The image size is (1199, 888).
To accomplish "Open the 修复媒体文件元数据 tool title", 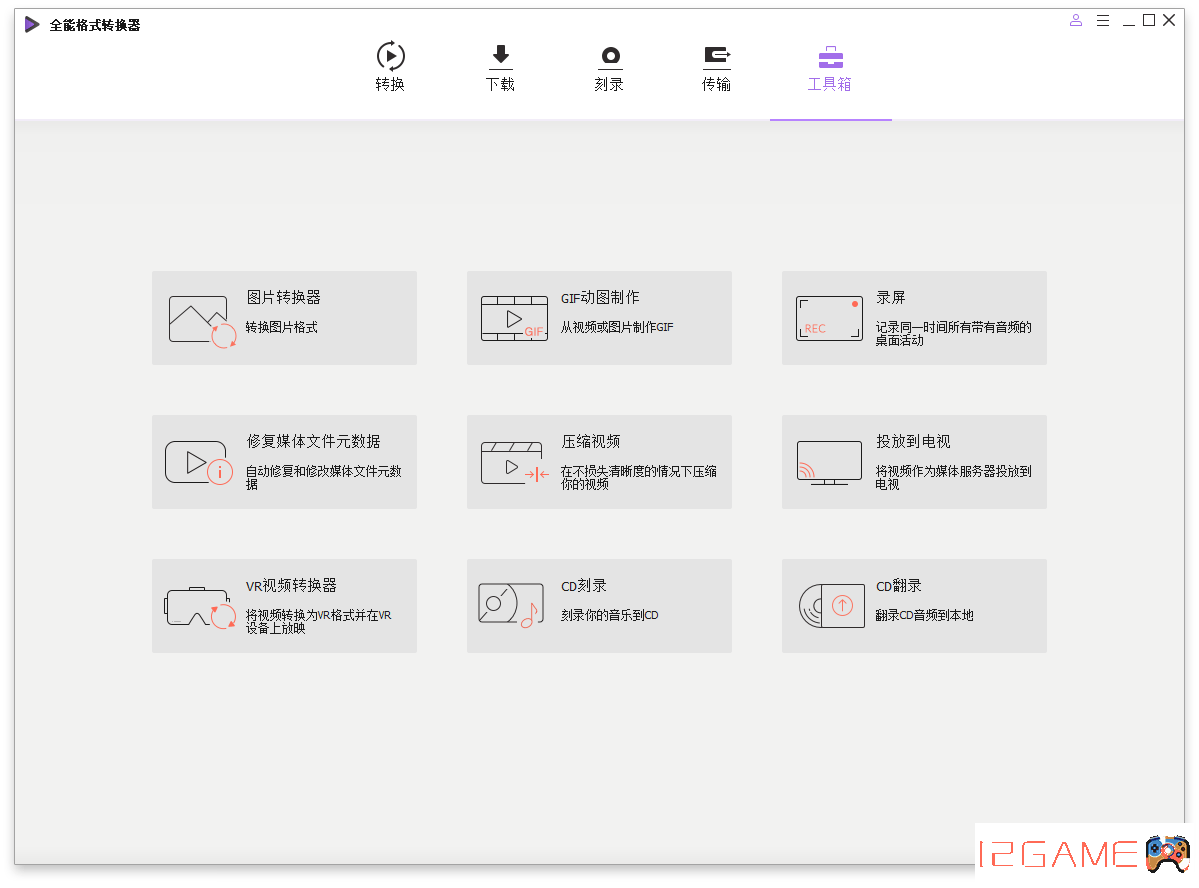I will tap(314, 441).
